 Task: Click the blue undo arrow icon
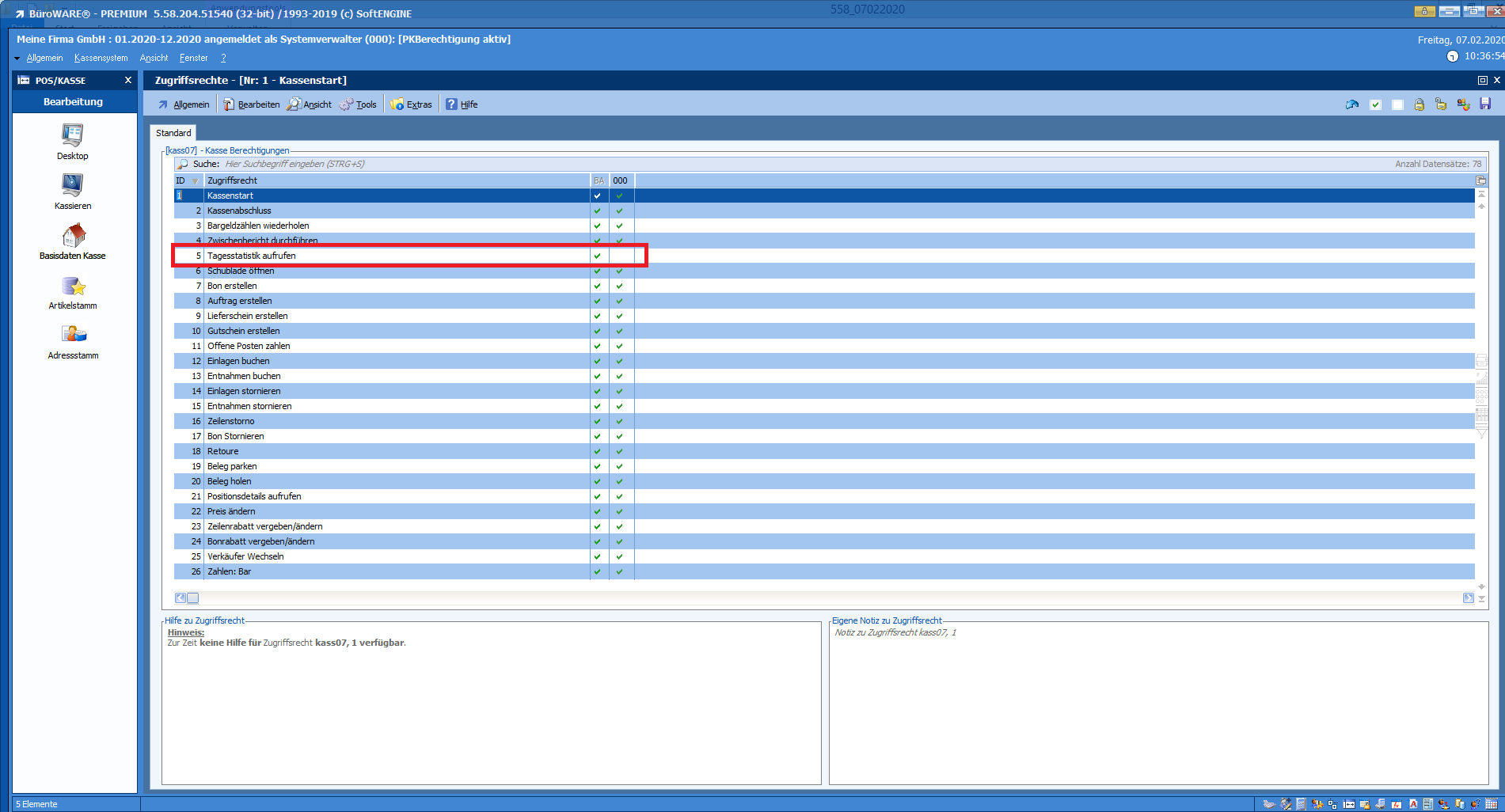pyautogui.click(x=1352, y=104)
